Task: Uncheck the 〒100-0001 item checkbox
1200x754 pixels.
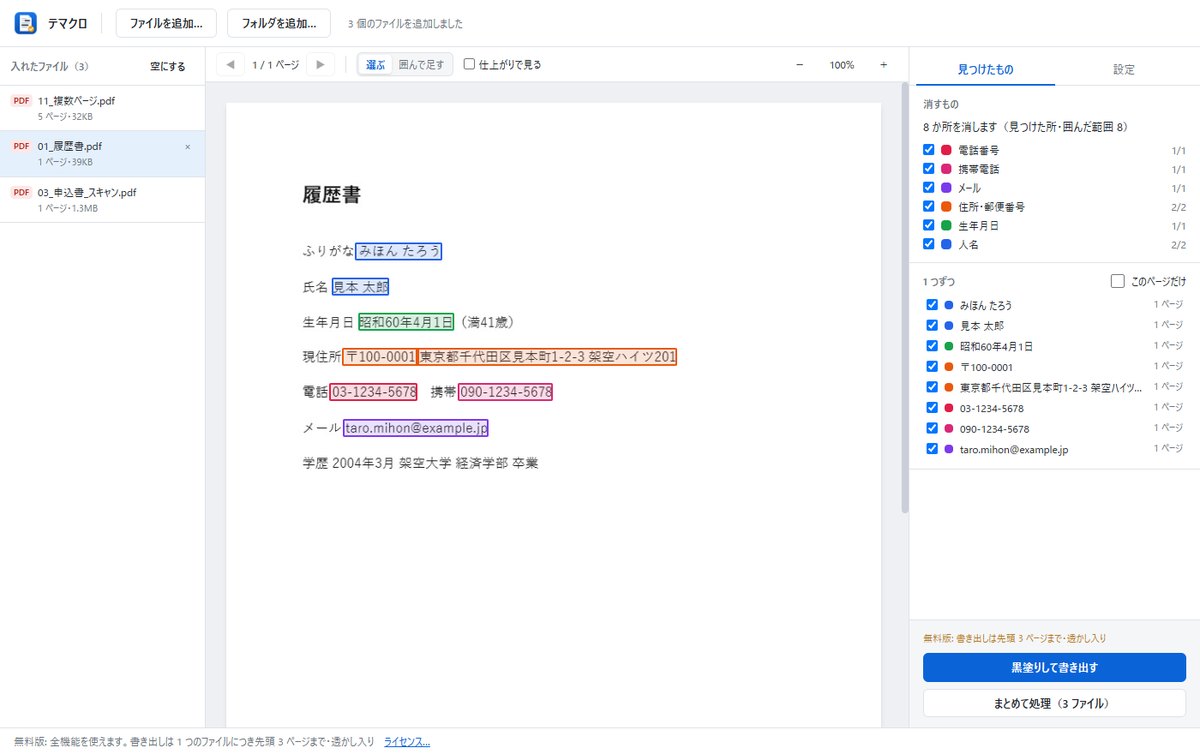Action: point(932,367)
